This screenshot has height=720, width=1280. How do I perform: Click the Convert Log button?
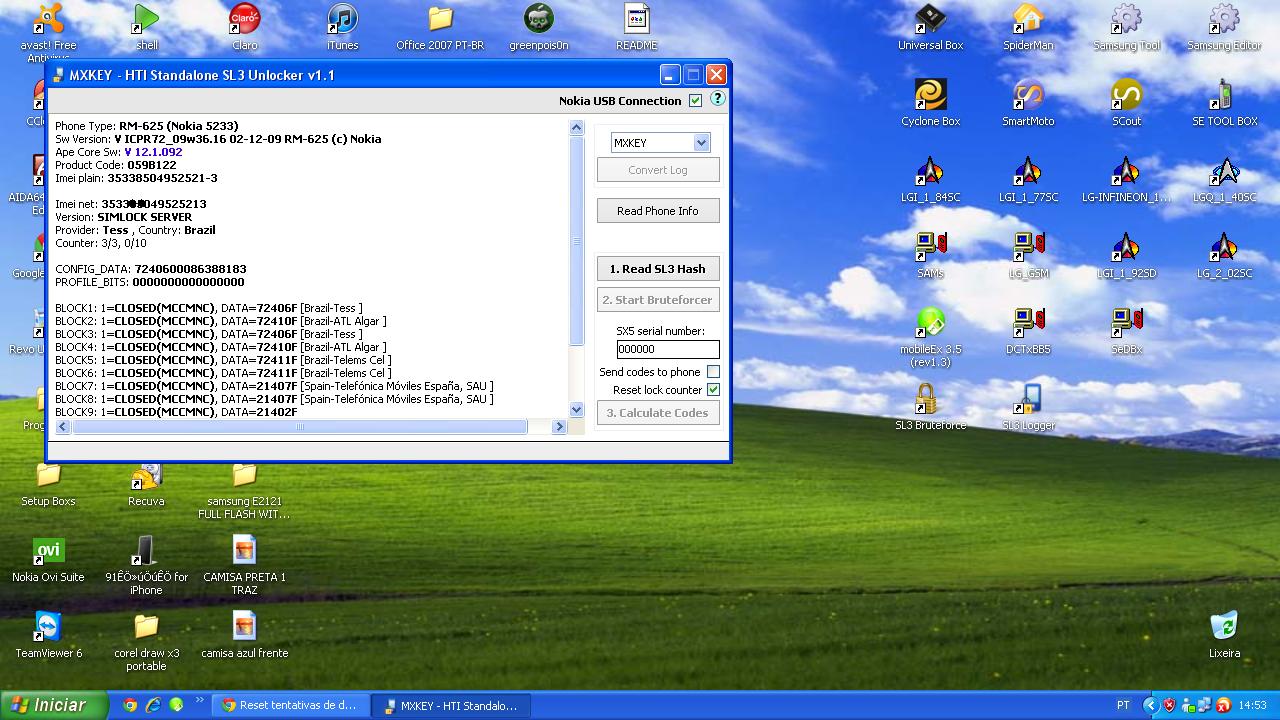658,170
